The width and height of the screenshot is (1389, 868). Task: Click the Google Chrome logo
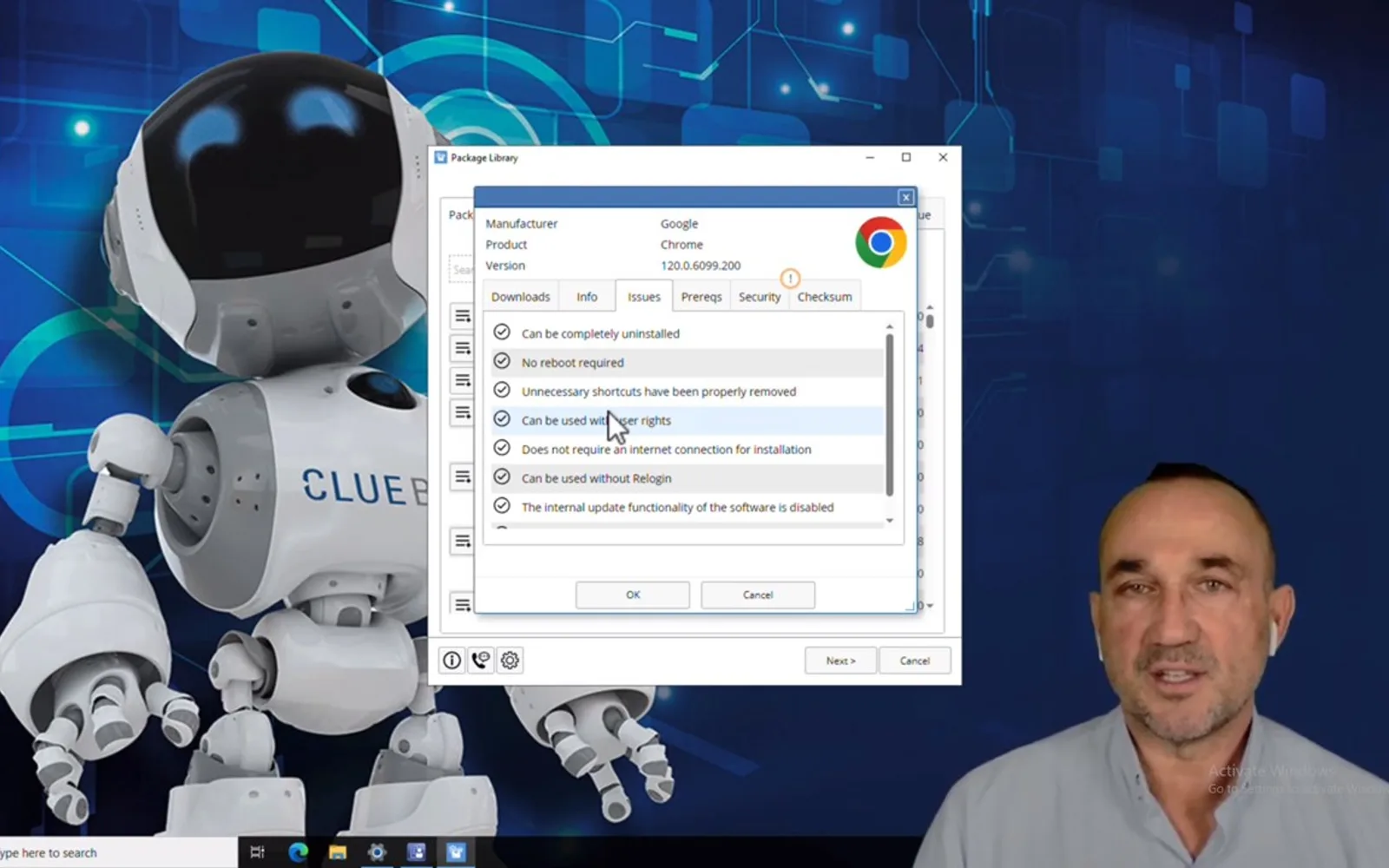tap(880, 242)
